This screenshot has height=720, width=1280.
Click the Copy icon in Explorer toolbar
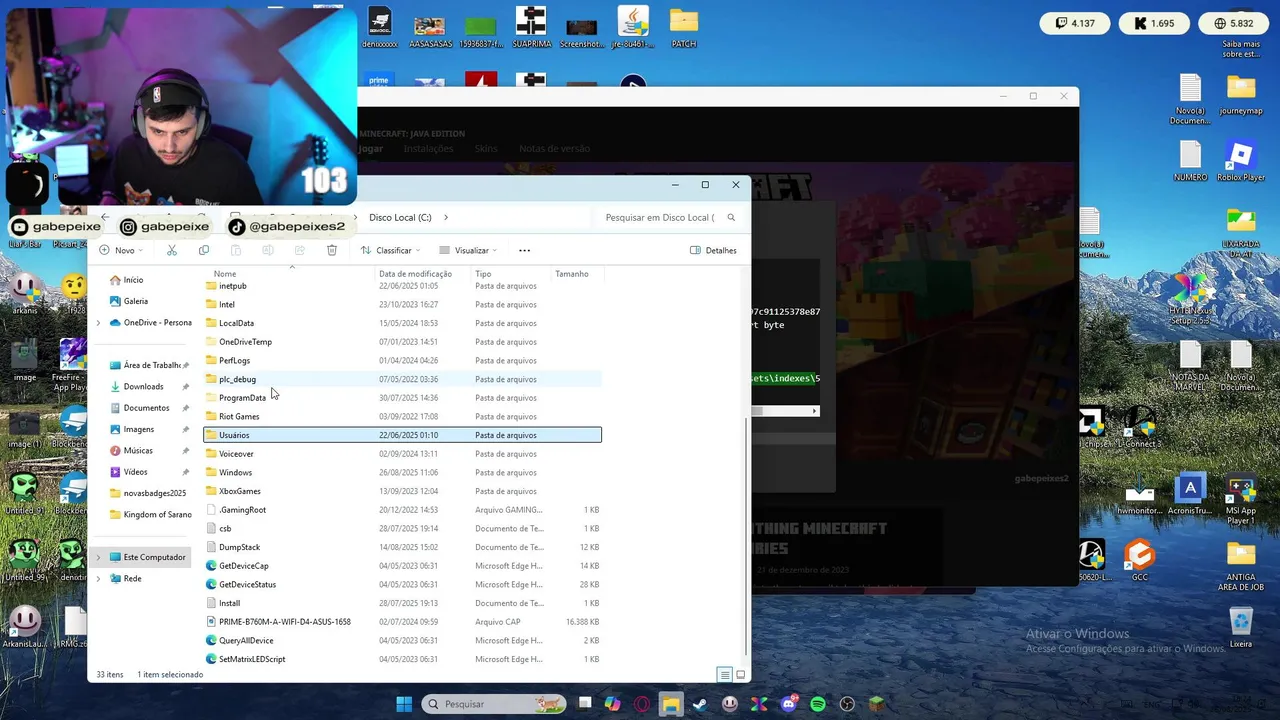pyautogui.click(x=204, y=250)
